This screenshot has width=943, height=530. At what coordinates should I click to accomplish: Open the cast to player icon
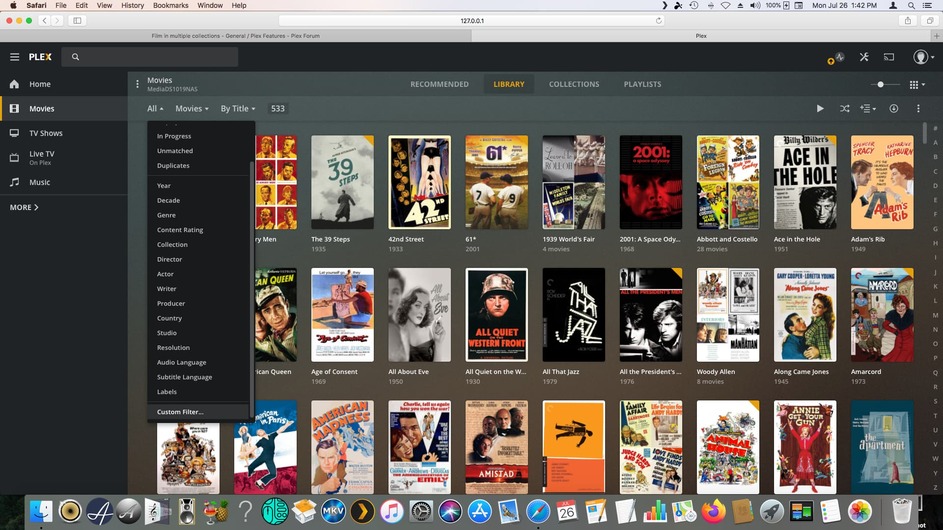click(x=889, y=57)
